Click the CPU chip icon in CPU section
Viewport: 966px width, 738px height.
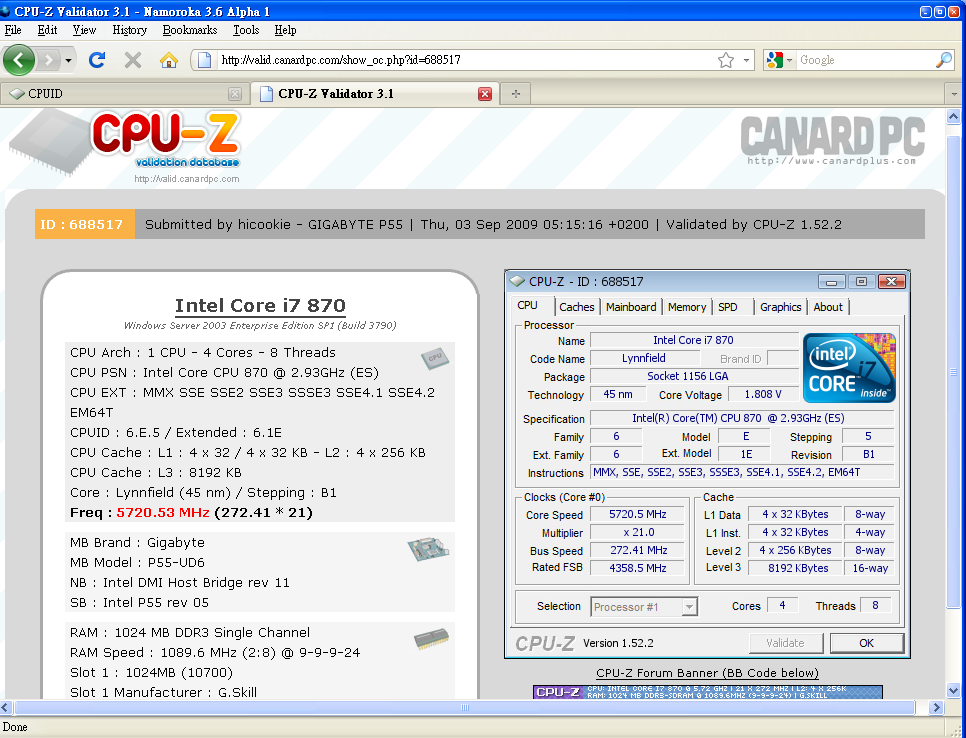click(x=434, y=358)
